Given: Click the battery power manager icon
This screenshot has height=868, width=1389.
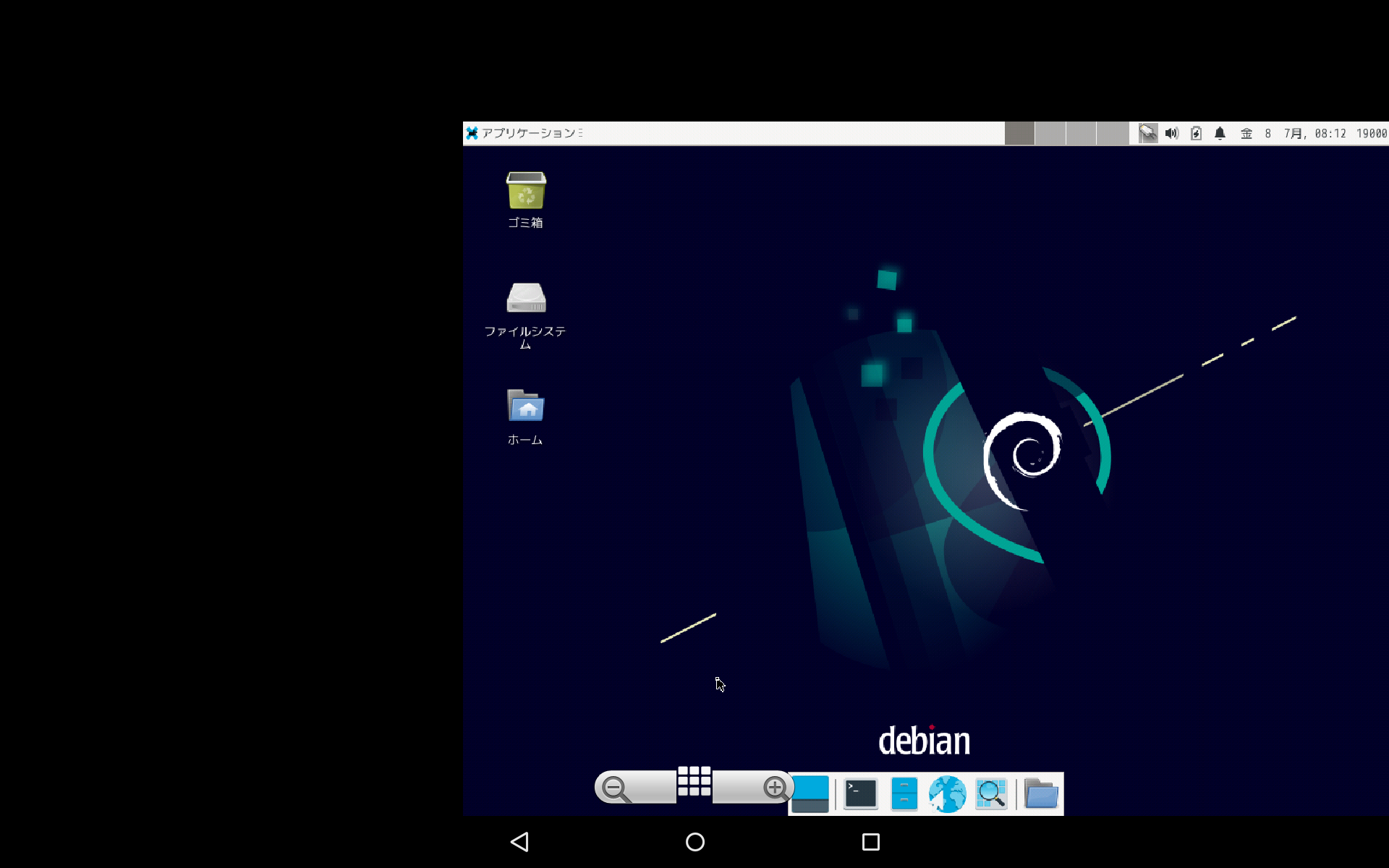Looking at the screenshot, I should (1196, 133).
